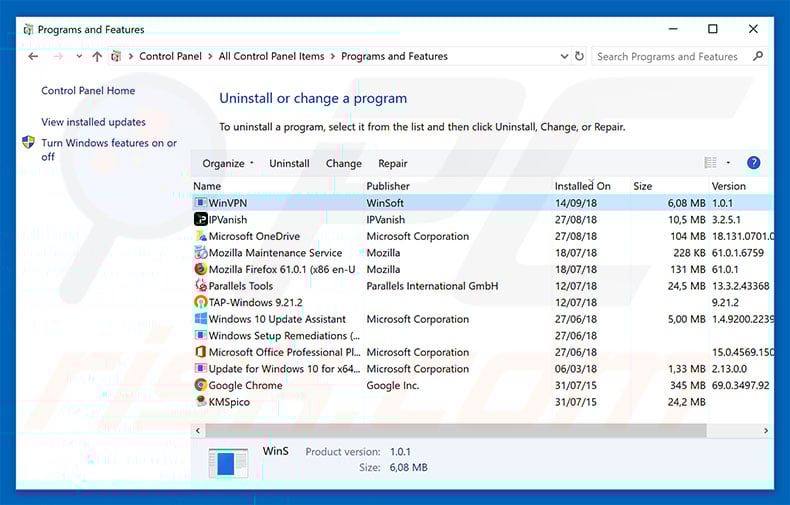
Task: Open Turn Windows features on or off
Action: tap(109, 150)
